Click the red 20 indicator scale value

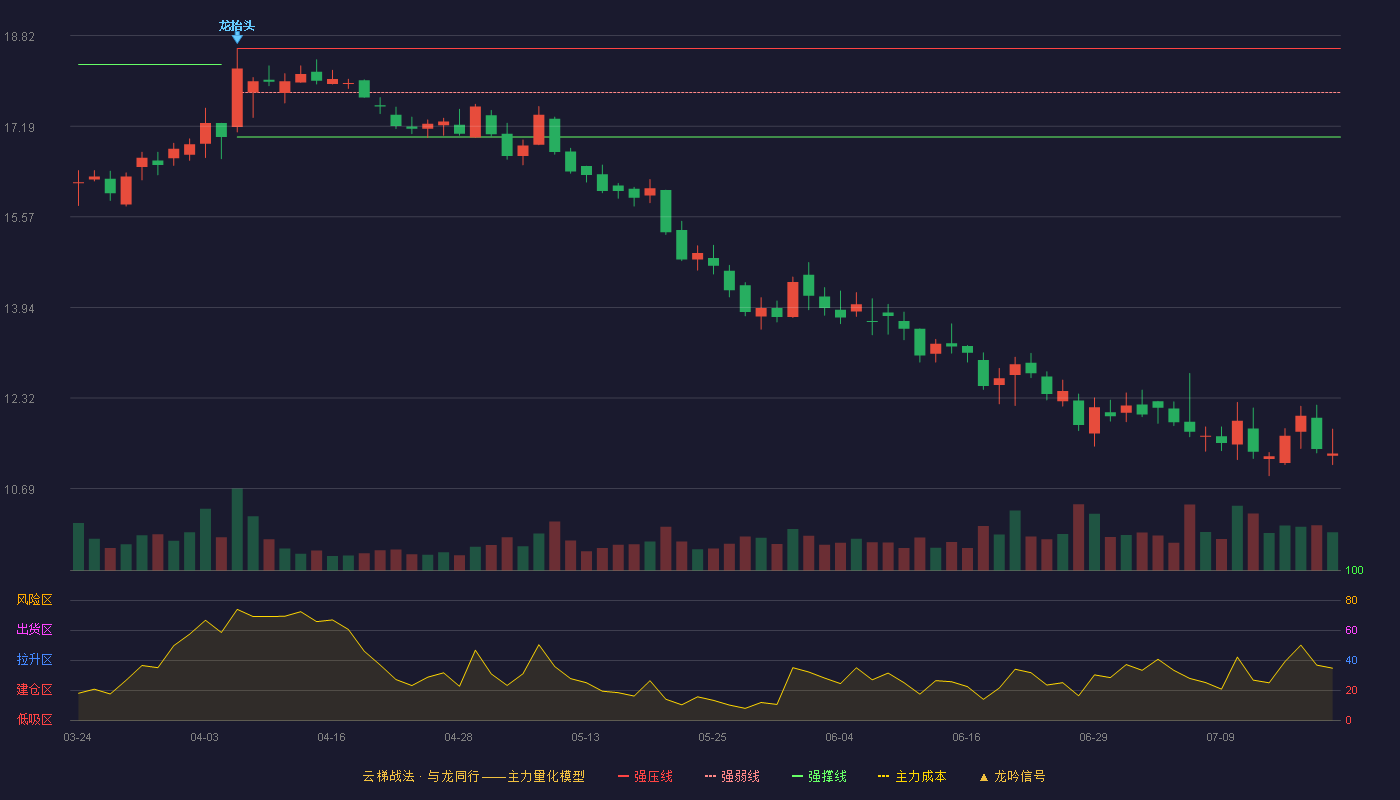(x=1351, y=690)
